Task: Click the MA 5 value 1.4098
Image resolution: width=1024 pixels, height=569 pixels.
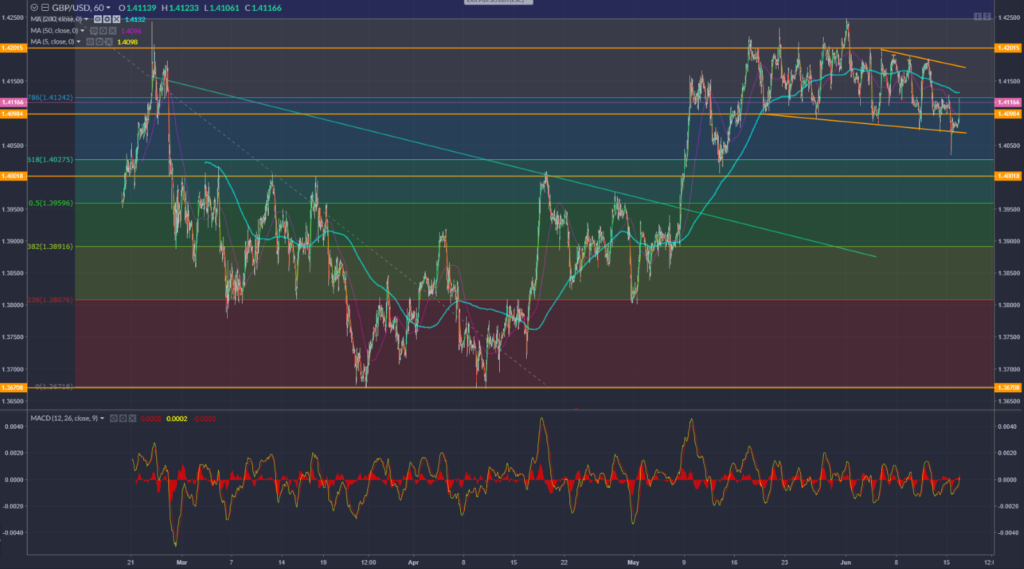Action: (127, 42)
